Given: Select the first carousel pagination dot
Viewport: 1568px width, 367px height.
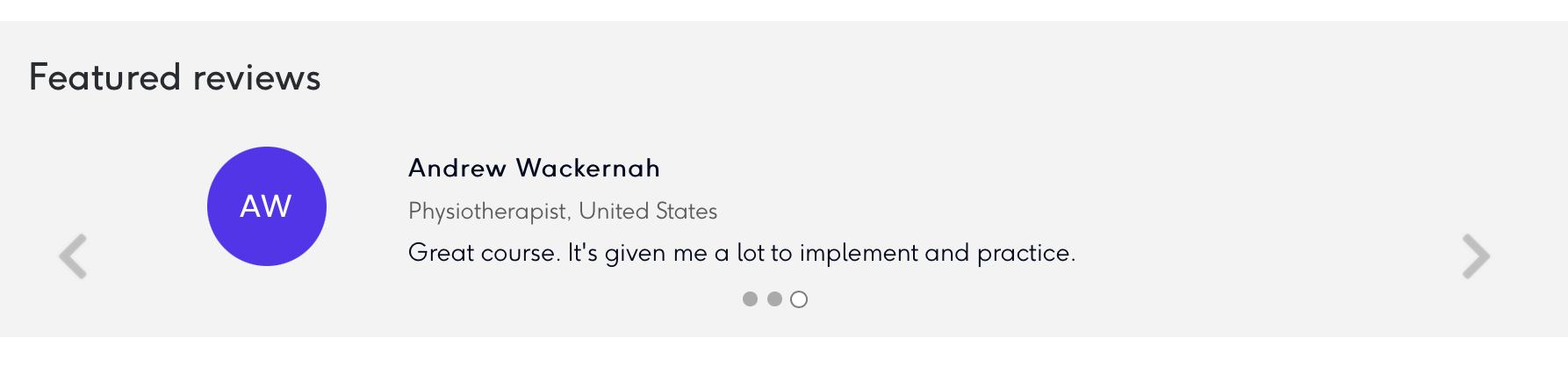Looking at the screenshot, I should point(750,299).
